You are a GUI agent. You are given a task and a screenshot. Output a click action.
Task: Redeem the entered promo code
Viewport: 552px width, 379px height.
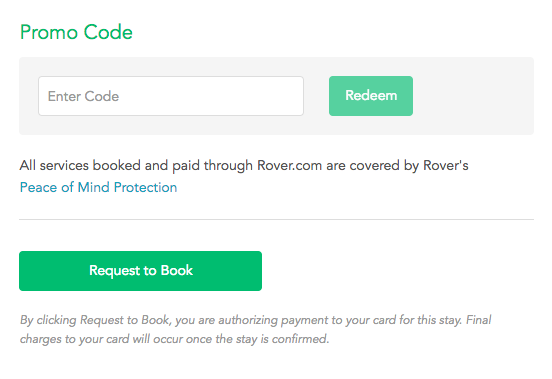click(x=371, y=96)
